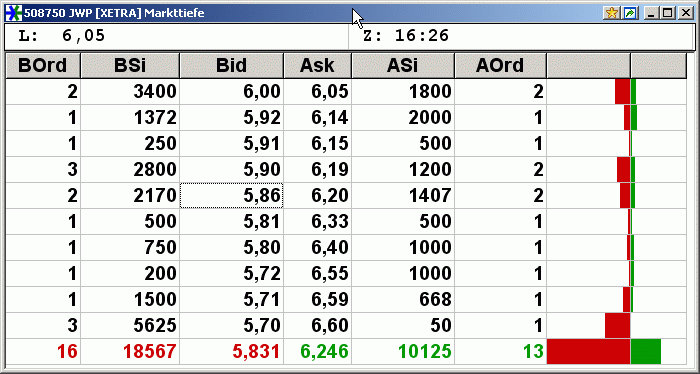Maximize the Markttiefe window
The image size is (700, 374).
668,13
